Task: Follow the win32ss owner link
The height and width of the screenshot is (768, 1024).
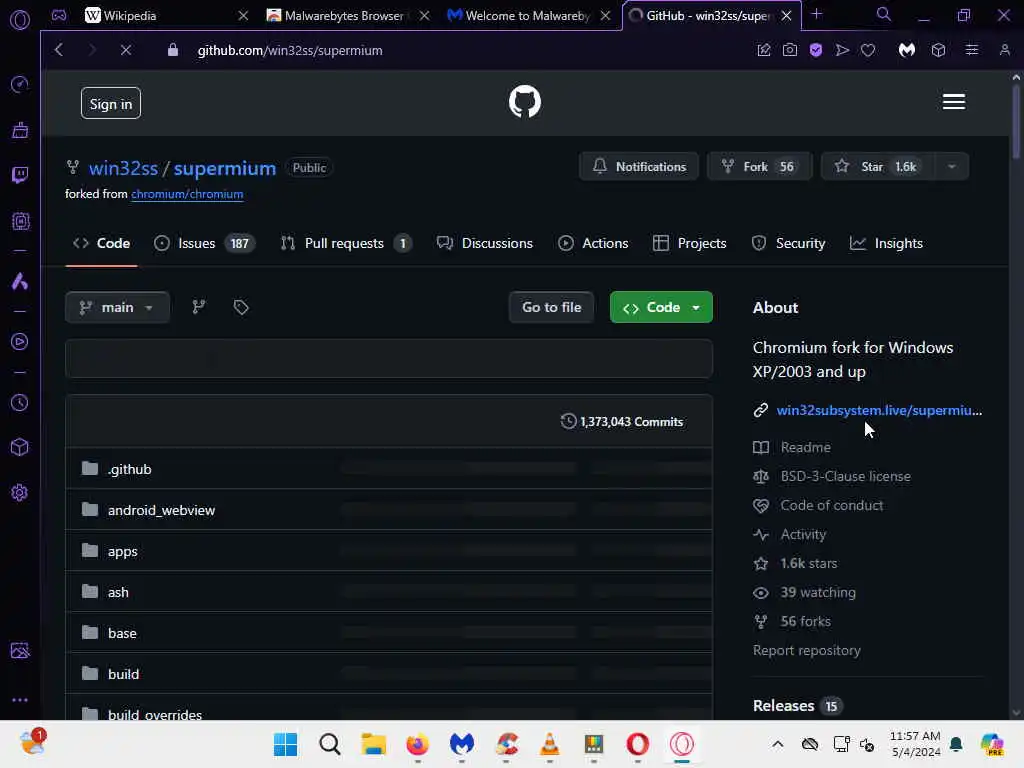Action: click(x=123, y=168)
